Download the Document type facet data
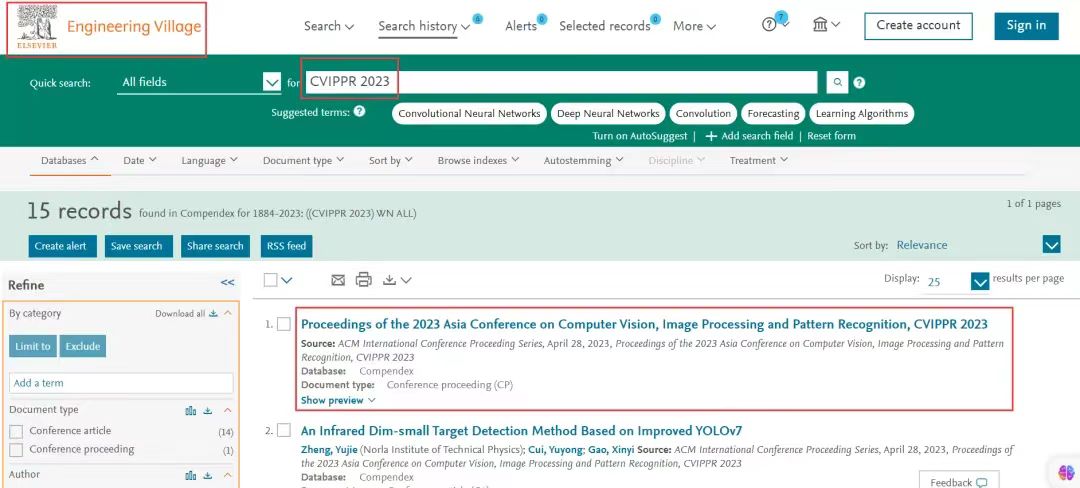Viewport: 1080px width, 488px height. click(x=208, y=411)
